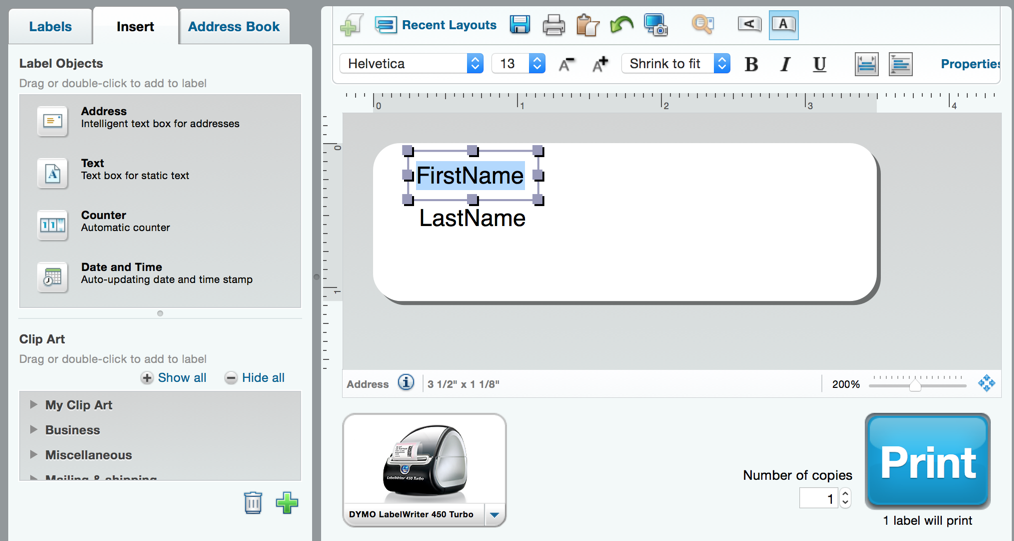Screen dimensions: 1014x541
Task: Toggle bold formatting
Action: coord(752,64)
